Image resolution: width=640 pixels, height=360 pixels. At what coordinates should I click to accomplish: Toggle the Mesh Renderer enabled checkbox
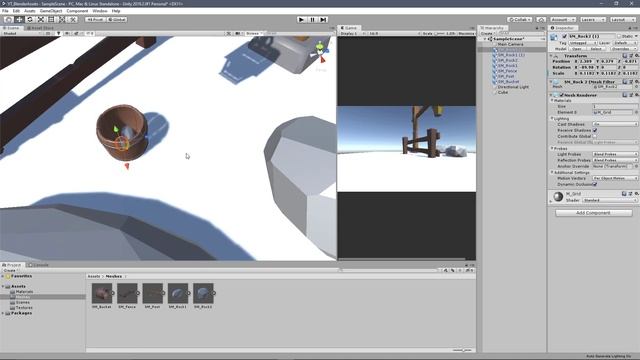pyautogui.click(x=562, y=95)
